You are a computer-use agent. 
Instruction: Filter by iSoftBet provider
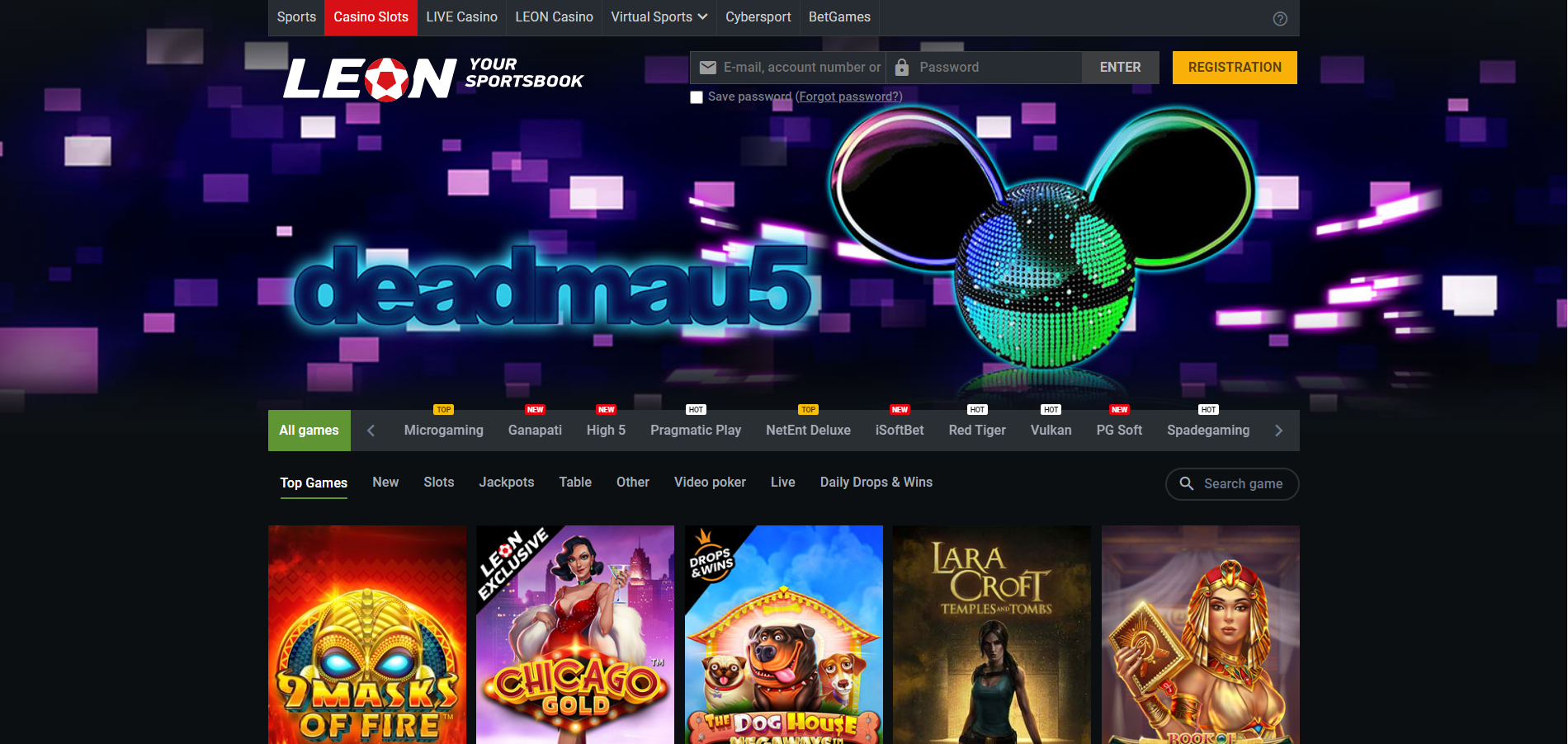(x=900, y=431)
